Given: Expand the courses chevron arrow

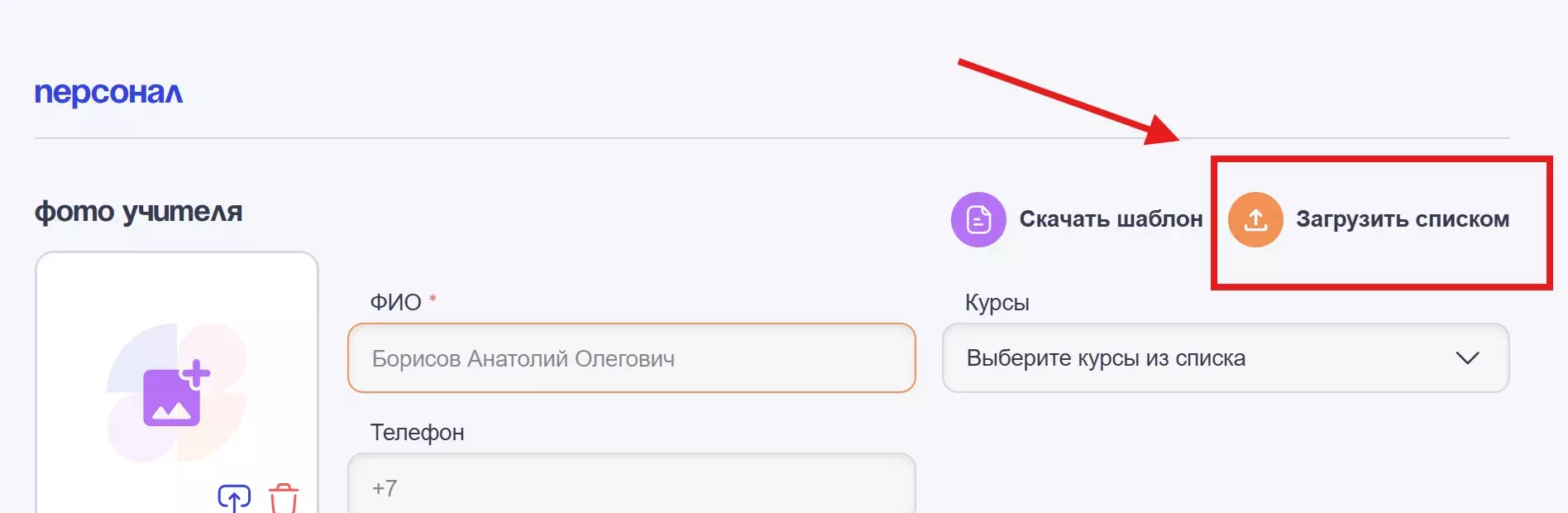Looking at the screenshot, I should (1467, 358).
